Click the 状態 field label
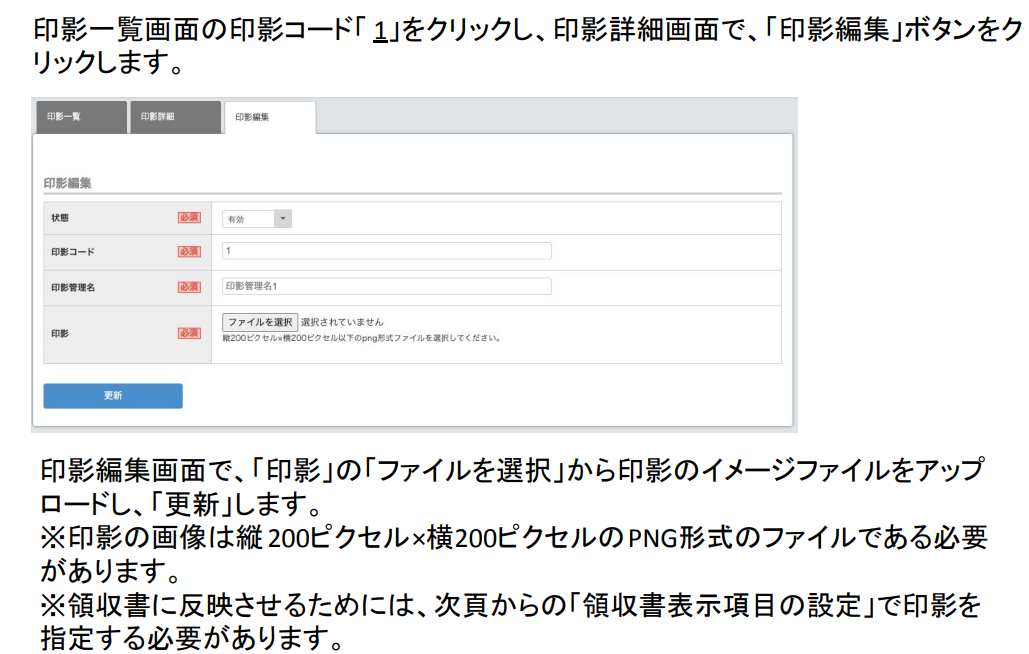This screenshot has height=654, width=1029. coord(60,218)
